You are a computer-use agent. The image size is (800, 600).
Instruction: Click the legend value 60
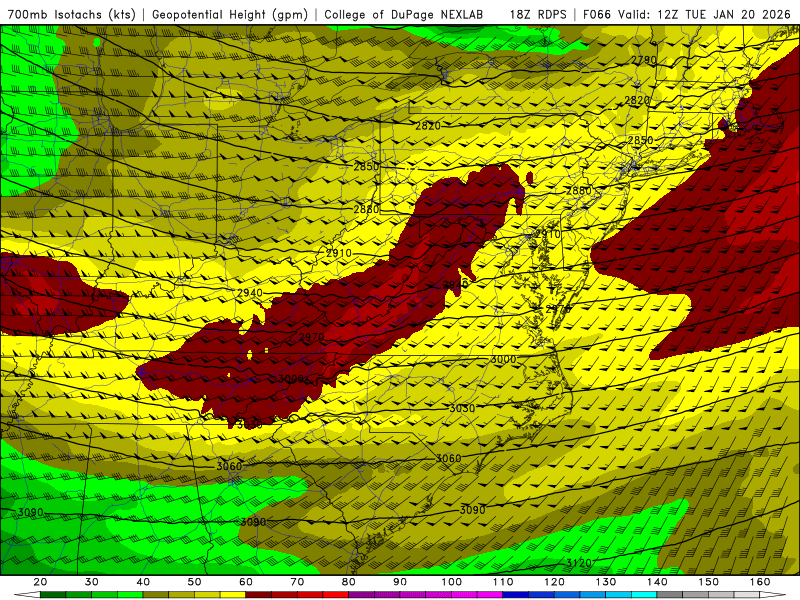tap(246, 582)
